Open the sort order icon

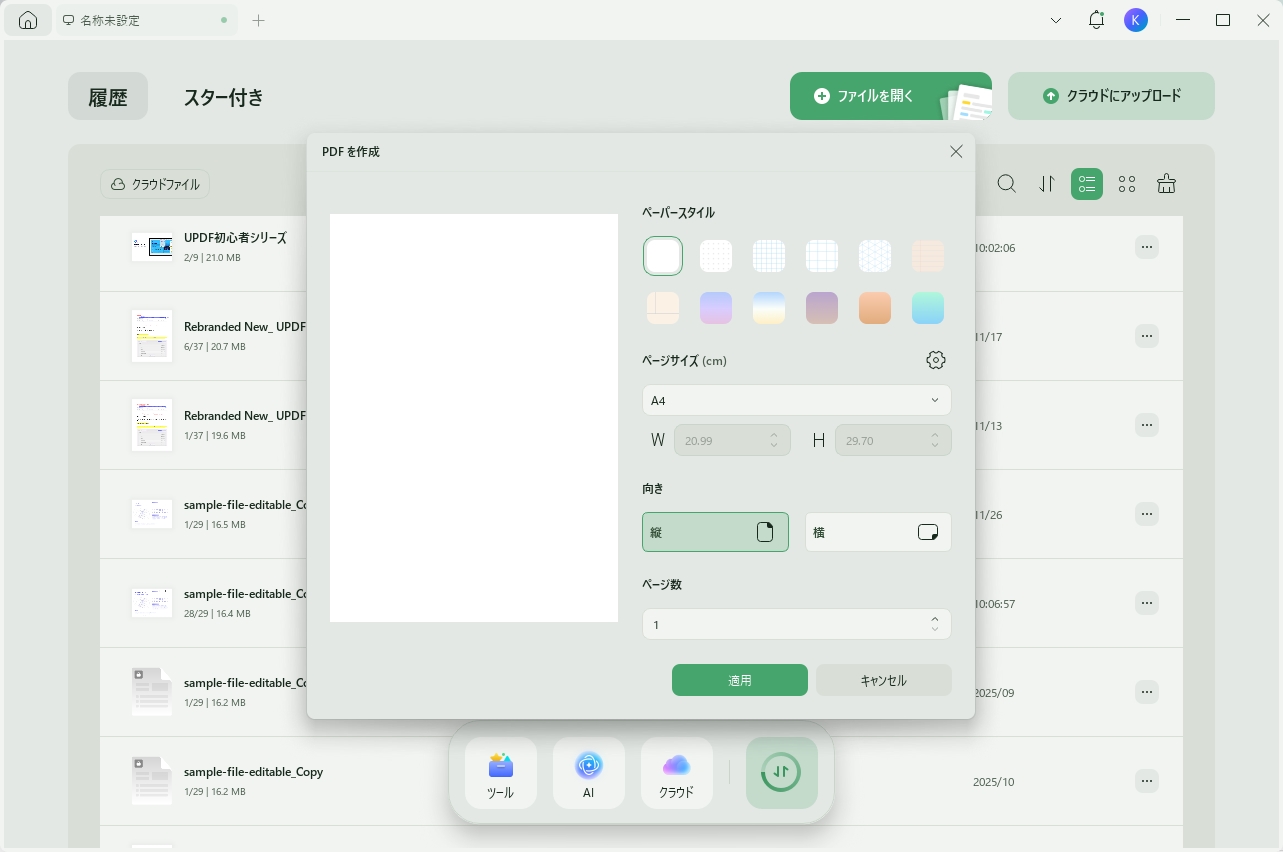(1047, 184)
